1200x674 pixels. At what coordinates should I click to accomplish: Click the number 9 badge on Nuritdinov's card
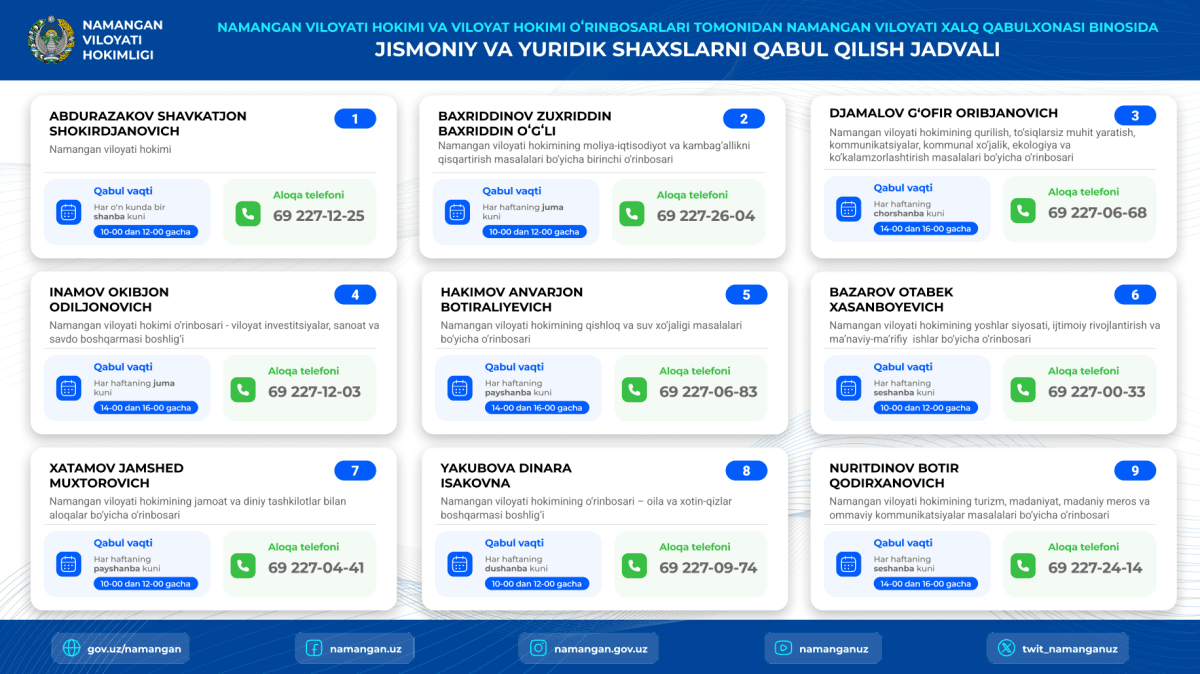coord(1135,471)
